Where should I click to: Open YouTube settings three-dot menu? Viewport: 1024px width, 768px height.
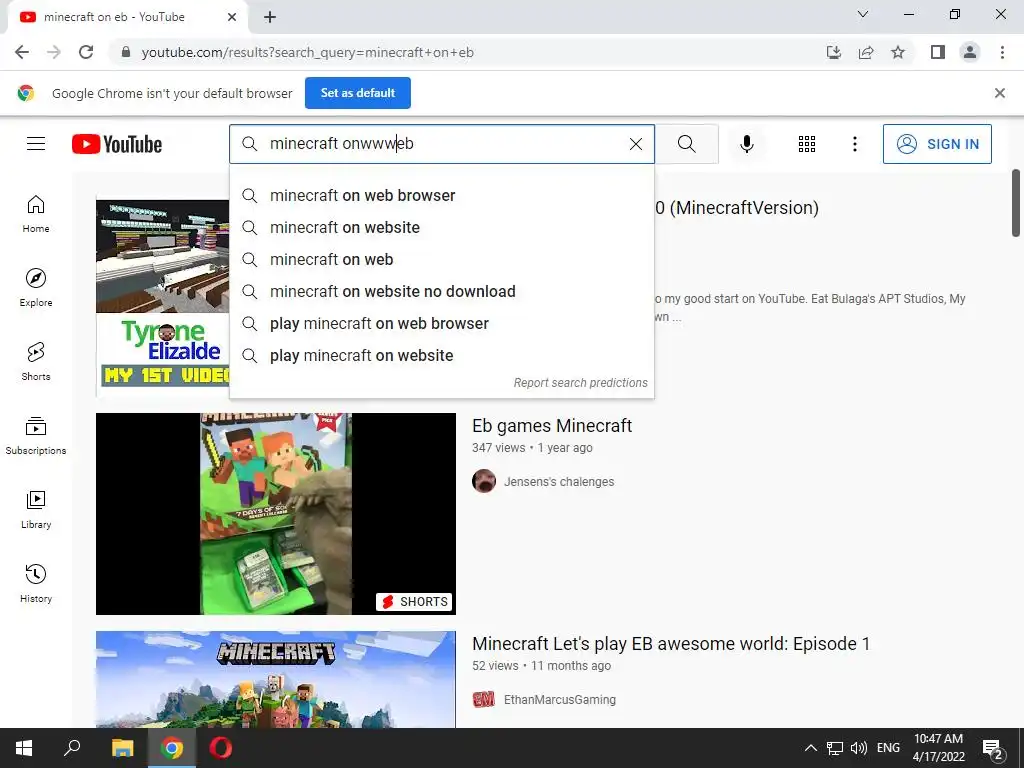(x=854, y=144)
